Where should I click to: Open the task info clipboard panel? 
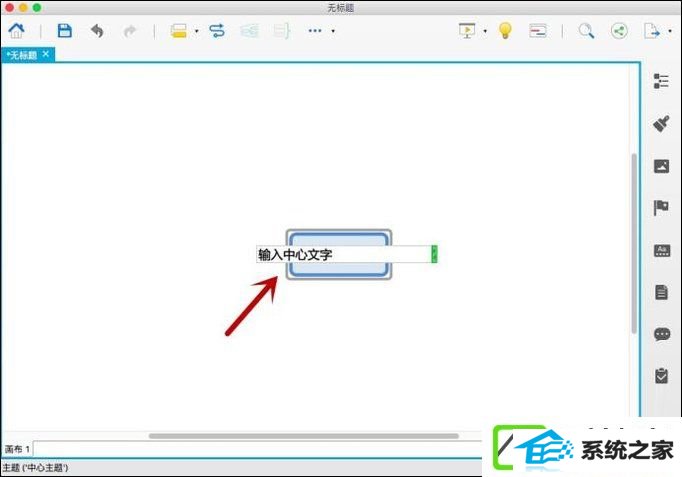click(662, 376)
